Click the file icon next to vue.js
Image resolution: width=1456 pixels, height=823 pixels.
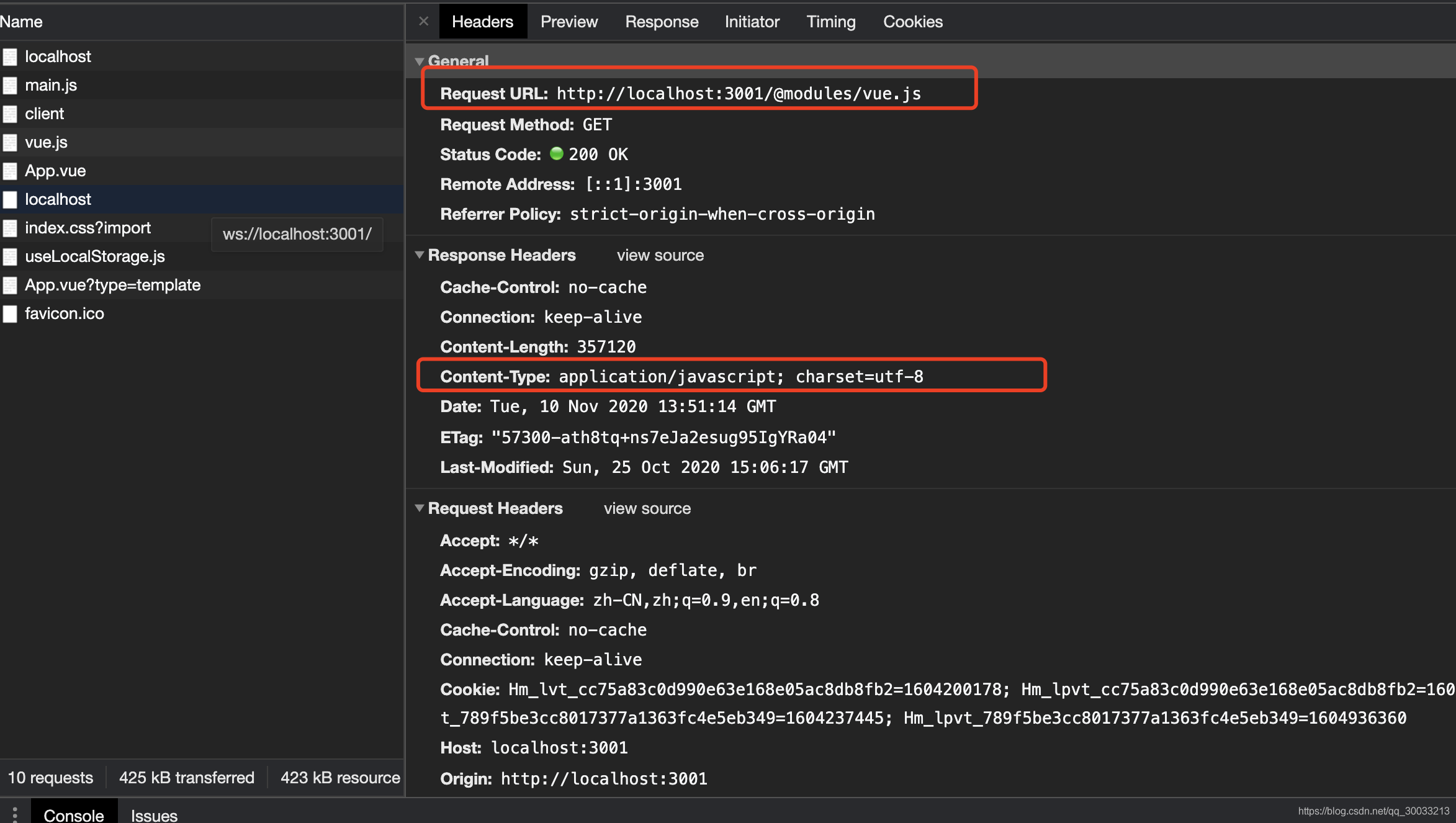(x=10, y=142)
